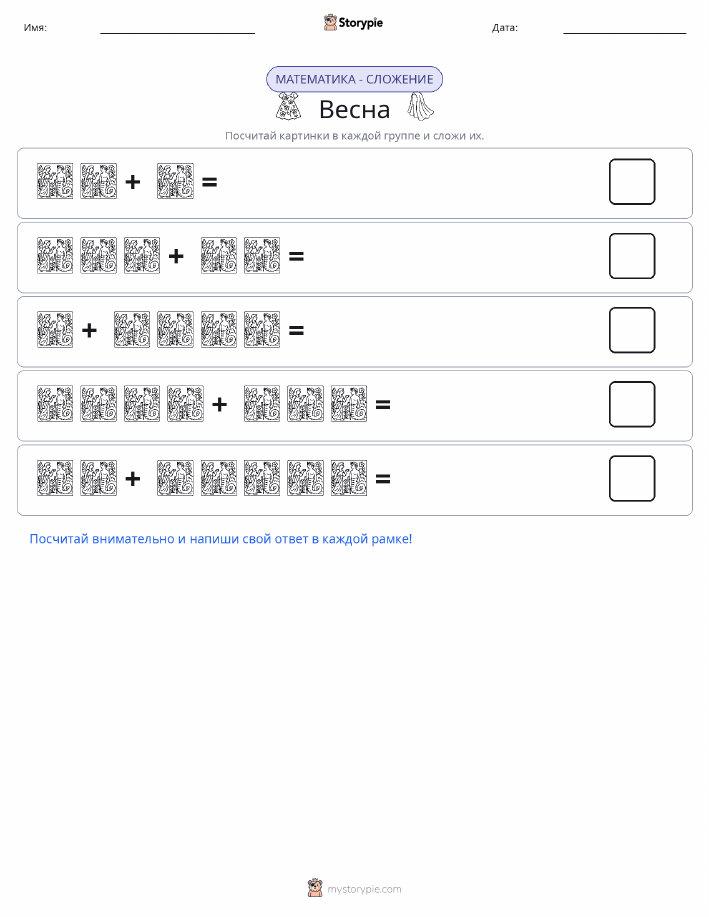Select the answer box in the first row
709x917 pixels.
tap(632, 182)
